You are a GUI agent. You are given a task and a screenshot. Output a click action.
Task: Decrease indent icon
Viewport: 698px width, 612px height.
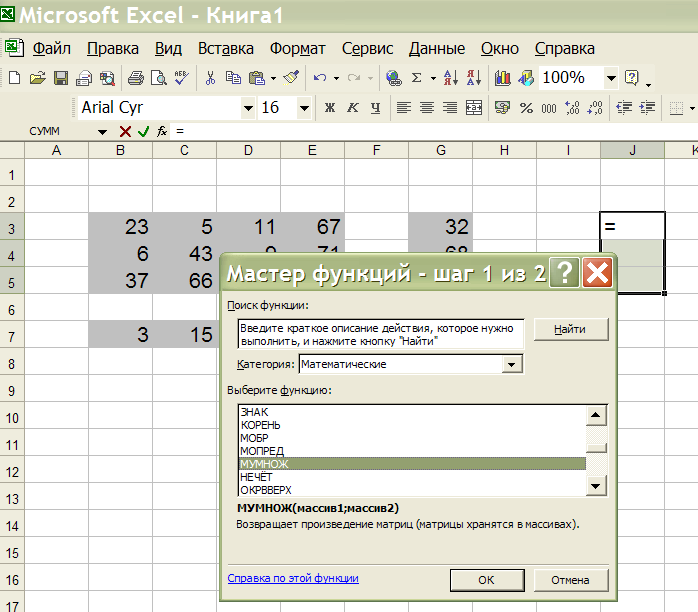click(624, 108)
